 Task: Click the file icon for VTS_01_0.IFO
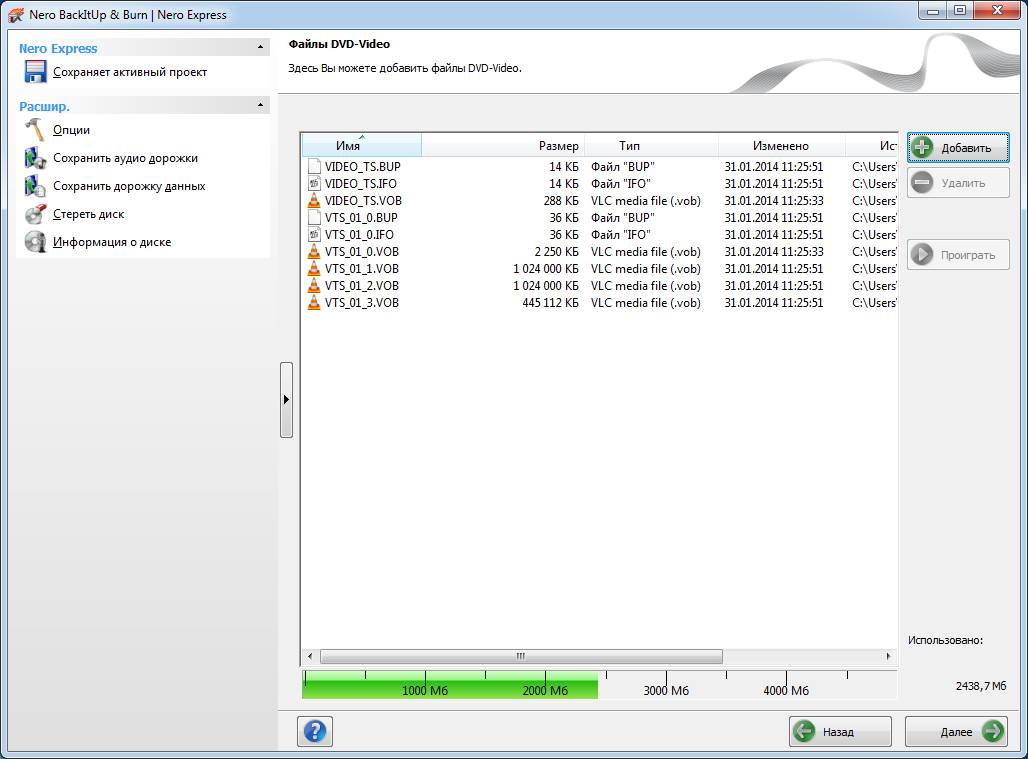pyautogui.click(x=315, y=235)
